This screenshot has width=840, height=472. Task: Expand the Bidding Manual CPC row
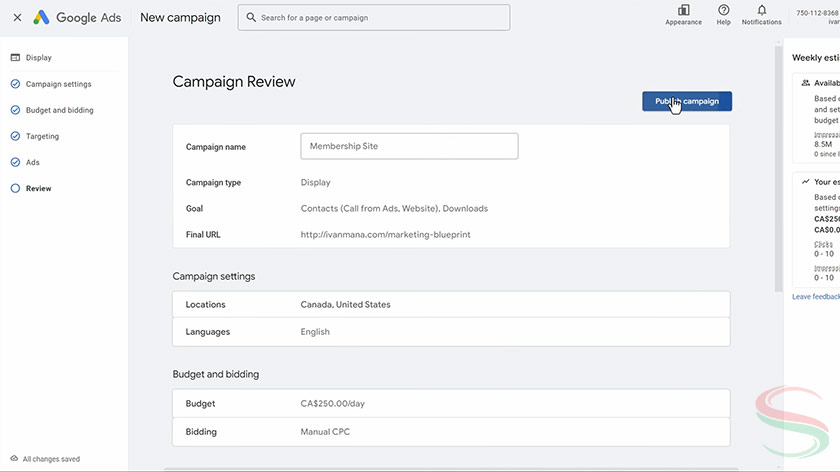(451, 432)
